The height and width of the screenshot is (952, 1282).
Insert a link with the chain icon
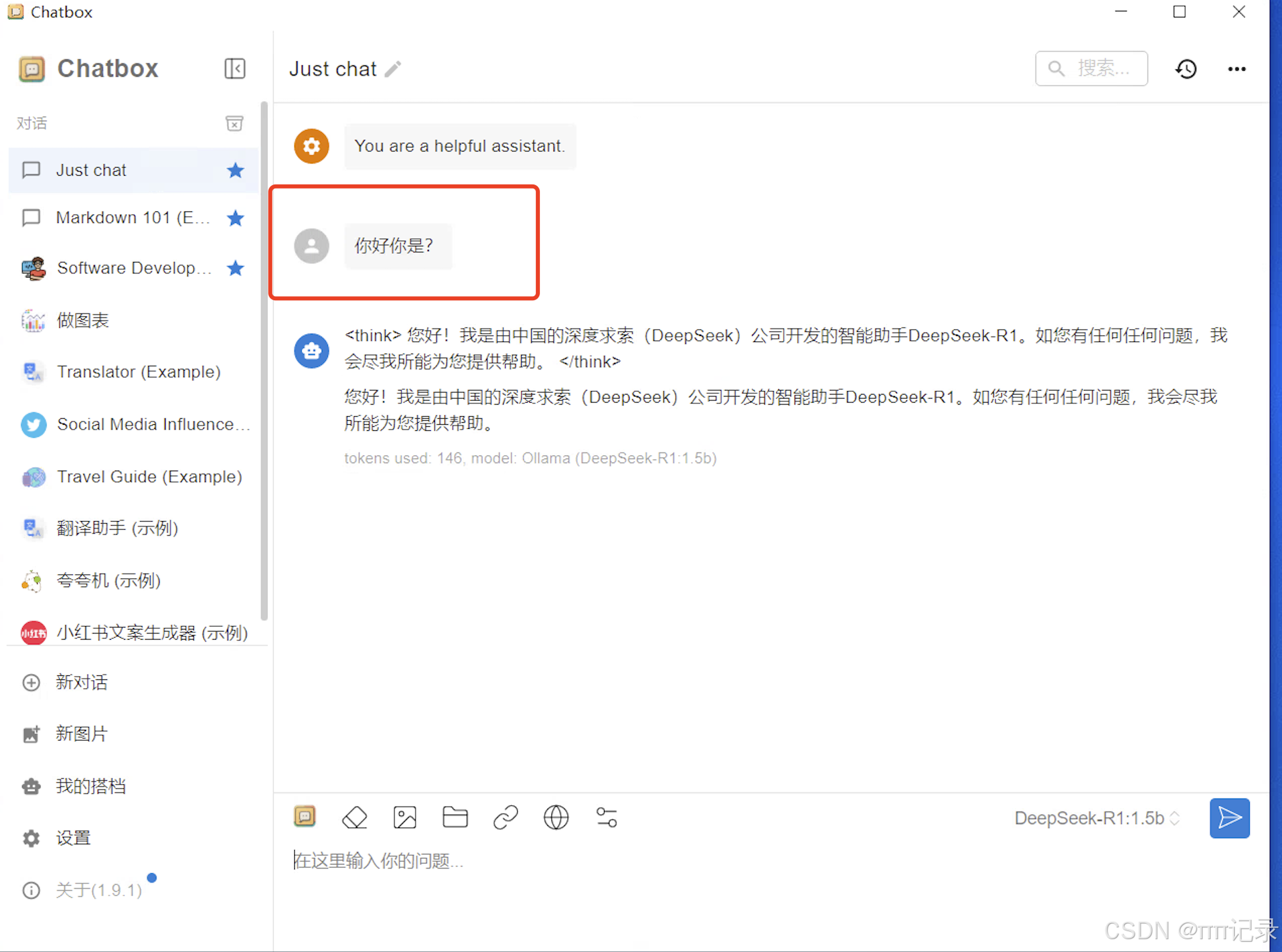pos(506,817)
